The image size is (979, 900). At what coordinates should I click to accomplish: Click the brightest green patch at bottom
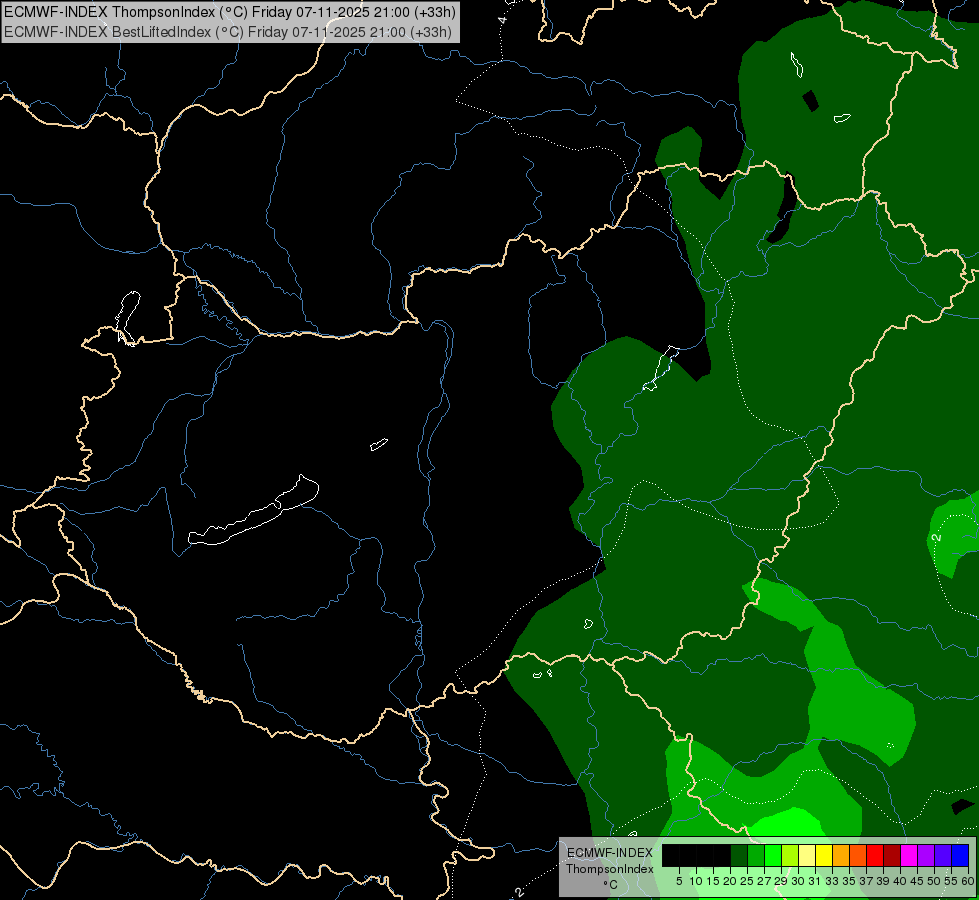pyautogui.click(x=785, y=822)
